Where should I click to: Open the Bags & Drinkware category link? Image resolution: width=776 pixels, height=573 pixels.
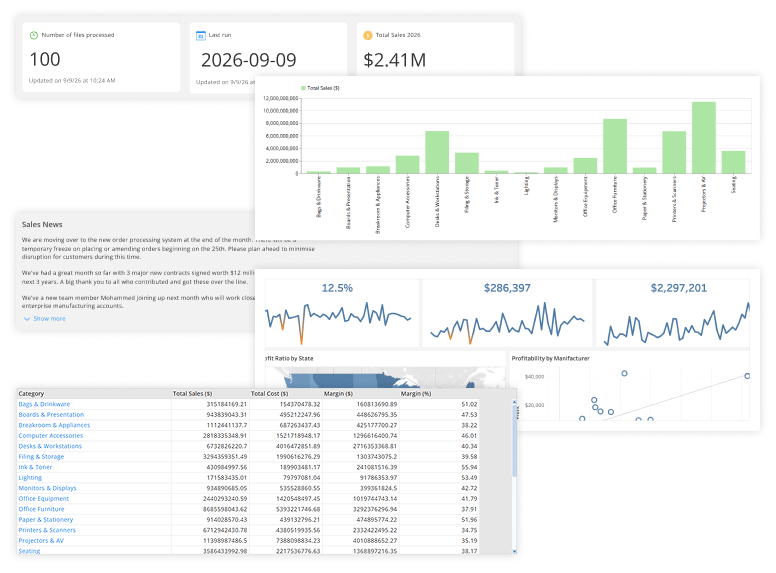(x=44, y=404)
